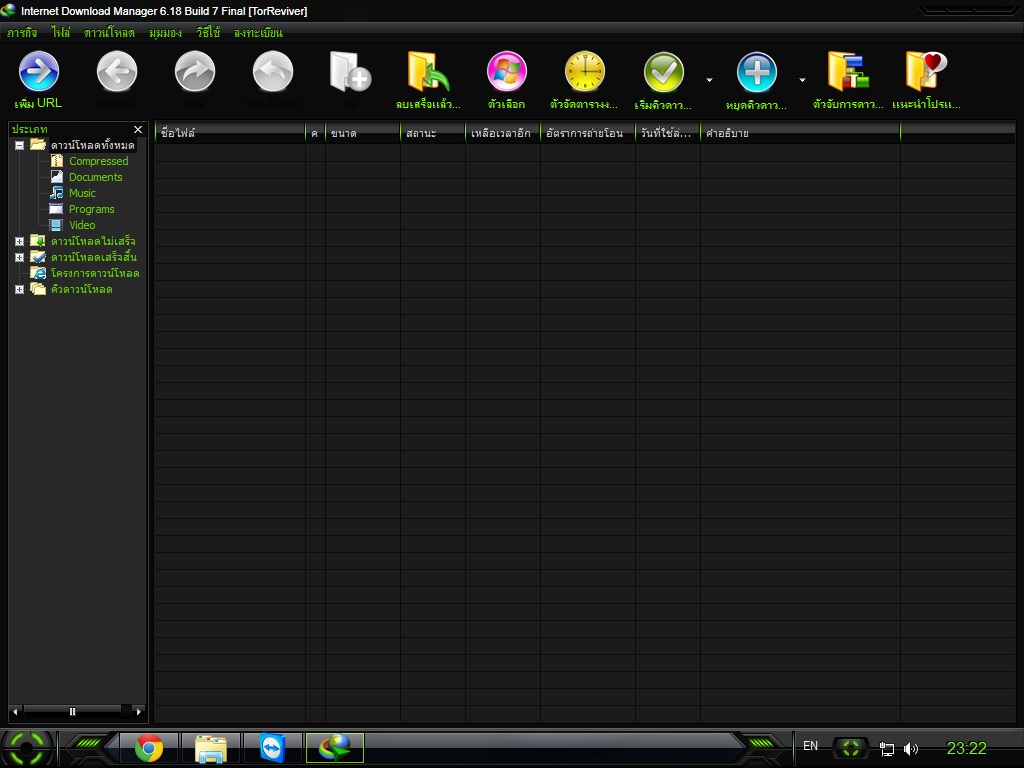
Task: Open the dropdown arrow beside Stop Queue
Action: (x=802, y=80)
